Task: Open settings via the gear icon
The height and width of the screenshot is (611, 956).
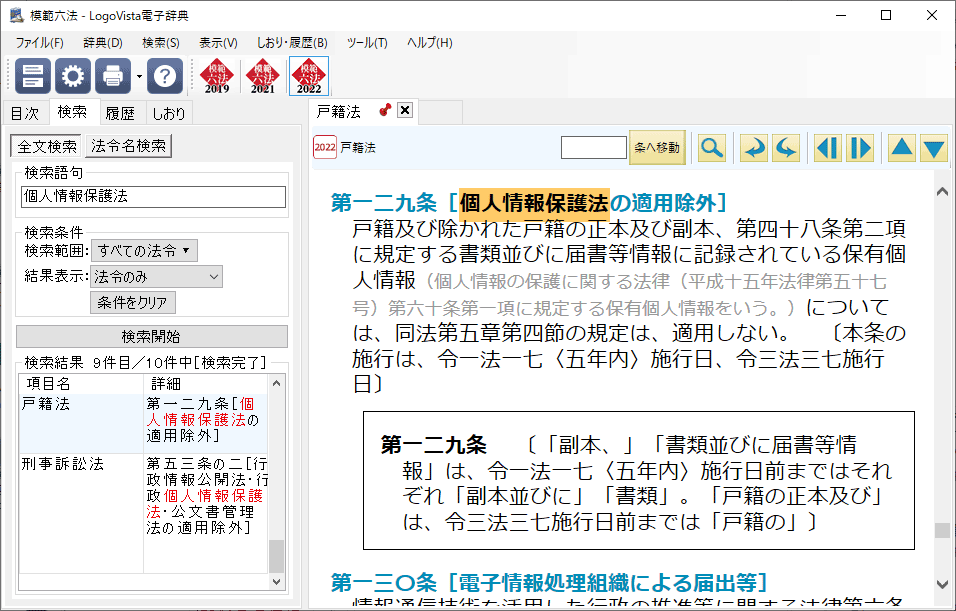Action: (73, 76)
